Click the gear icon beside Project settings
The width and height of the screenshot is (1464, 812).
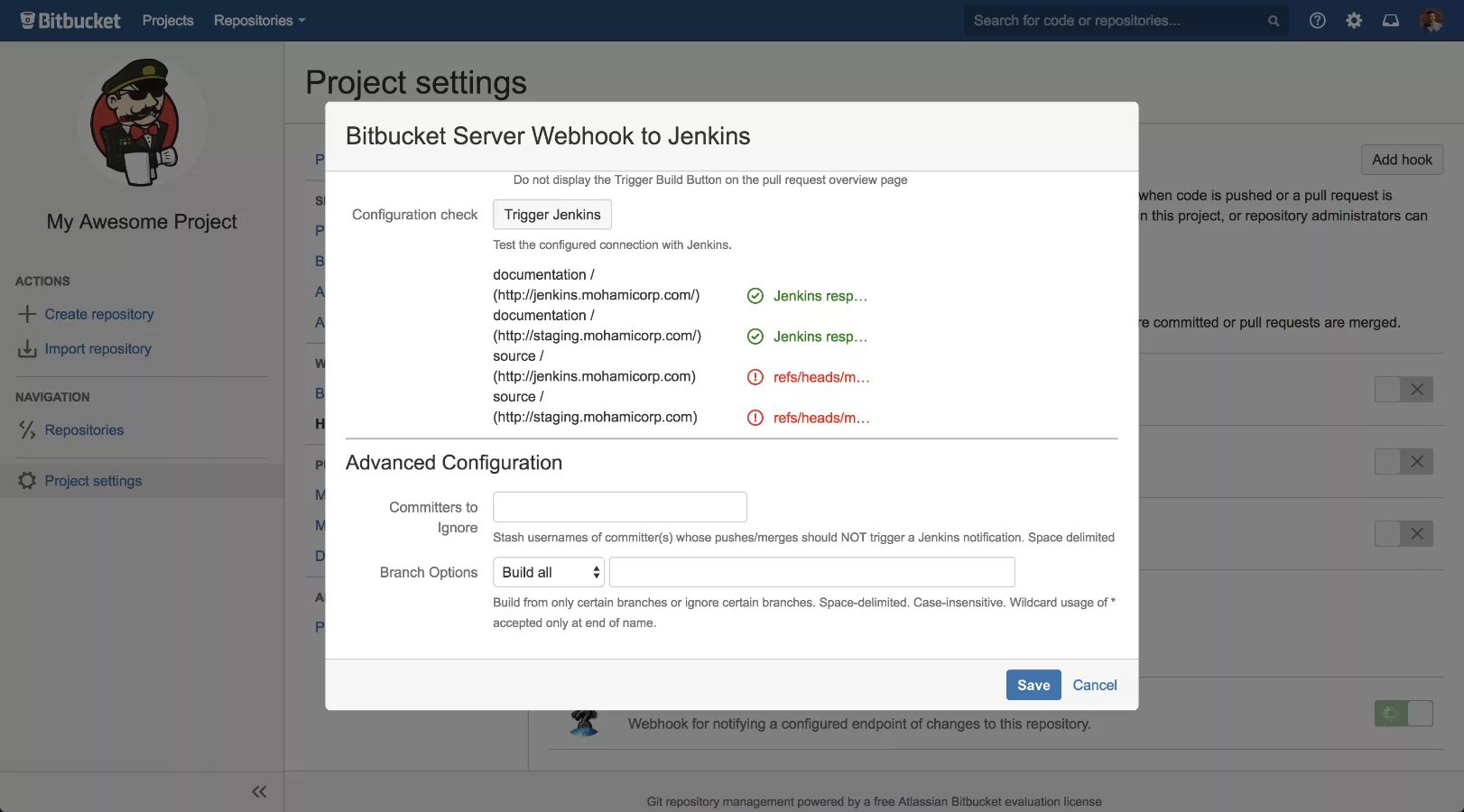[x=27, y=481]
